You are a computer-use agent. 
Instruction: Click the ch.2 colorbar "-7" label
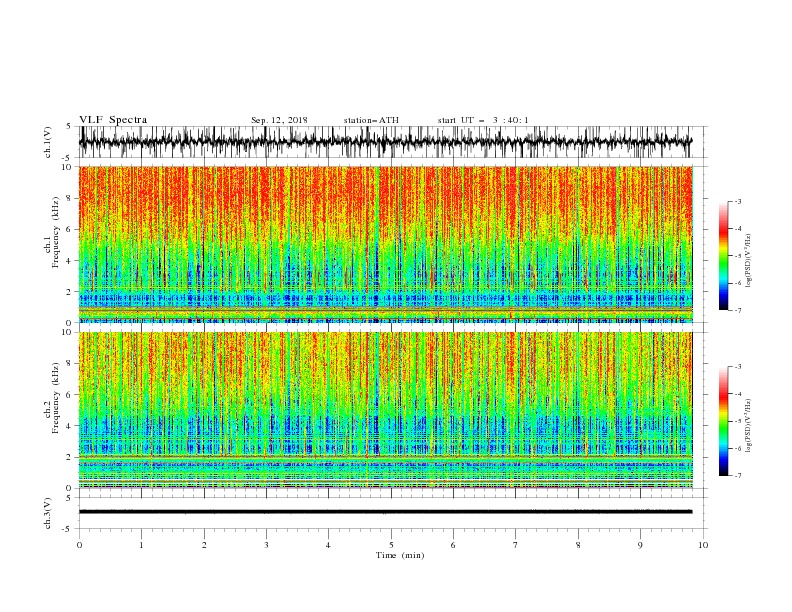737,476
